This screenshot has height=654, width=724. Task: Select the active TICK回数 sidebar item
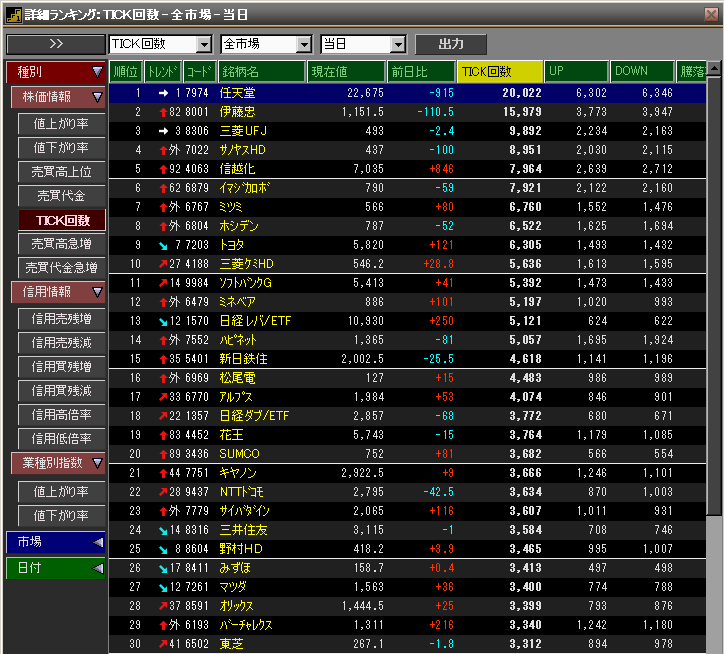point(61,220)
